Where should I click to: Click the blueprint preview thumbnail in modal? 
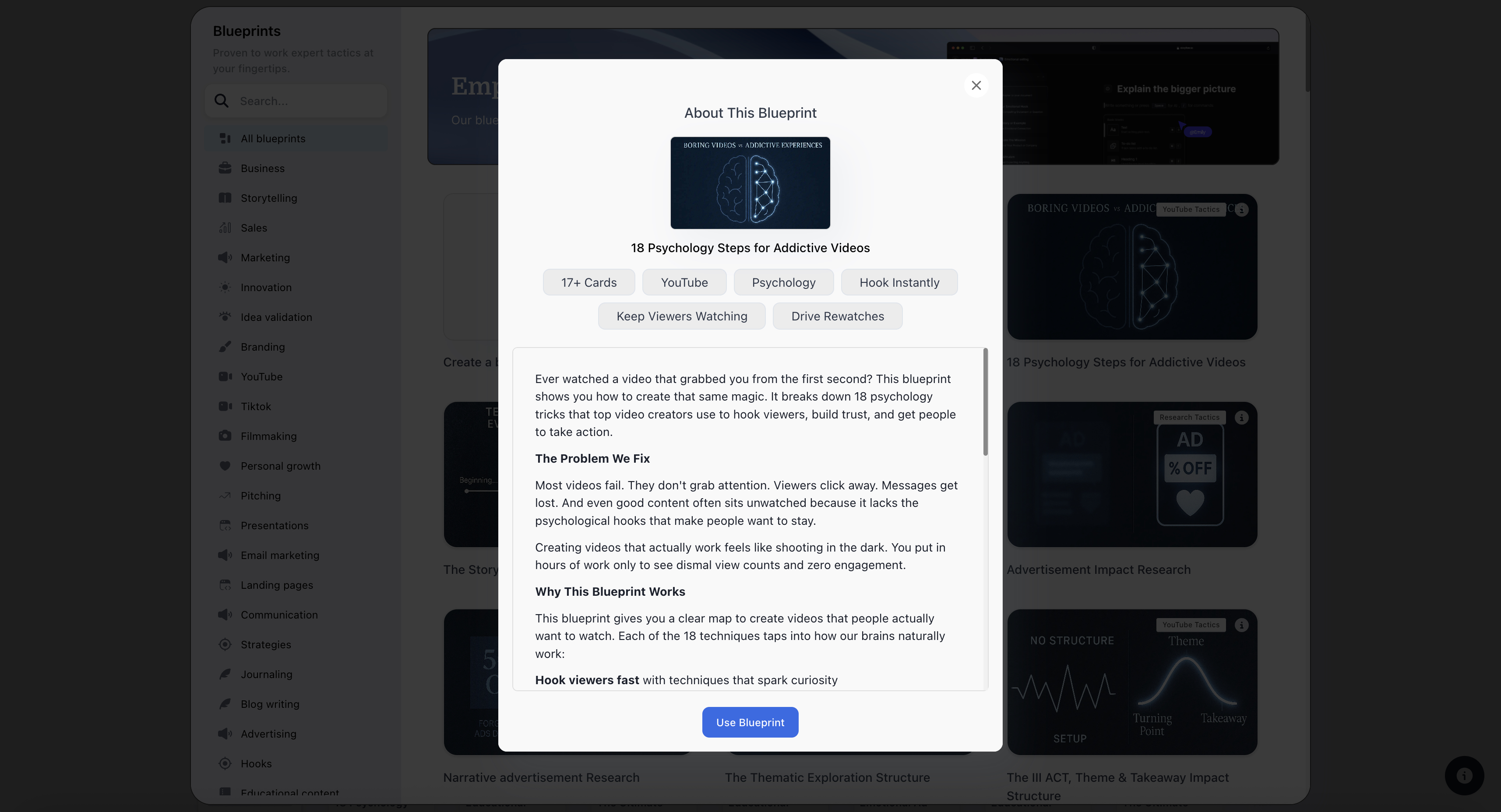pos(750,183)
